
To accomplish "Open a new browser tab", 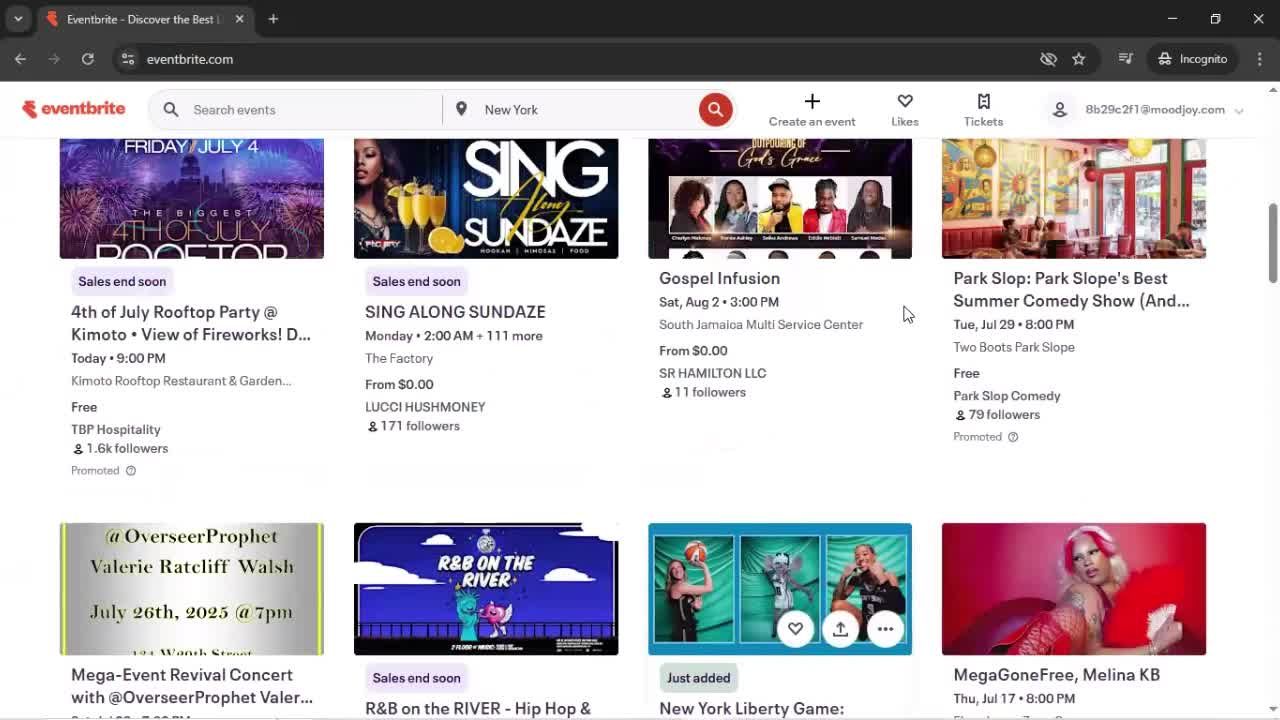I will 273,19.
